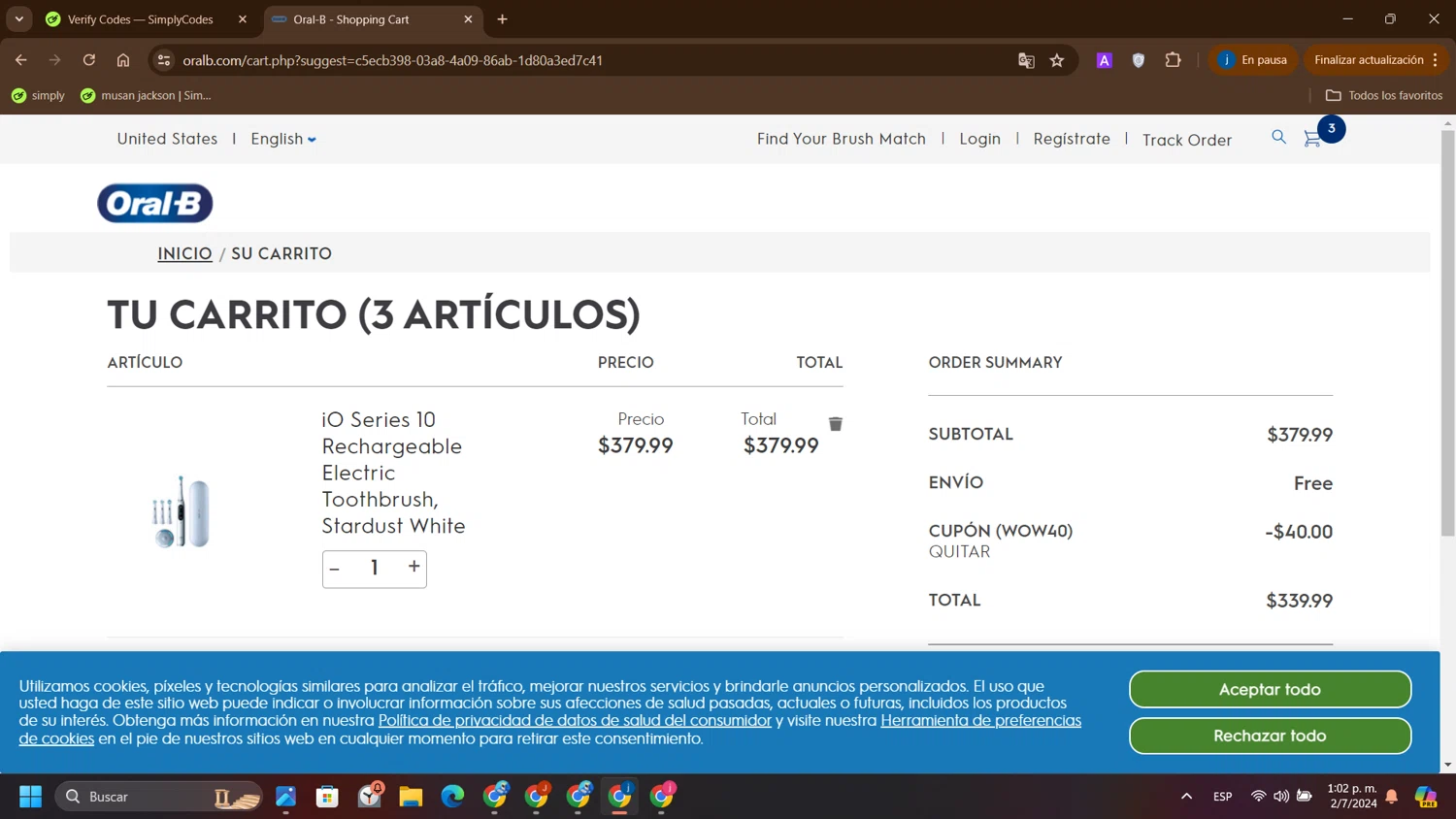Open the Google Translate icon in address bar

click(x=1026, y=60)
